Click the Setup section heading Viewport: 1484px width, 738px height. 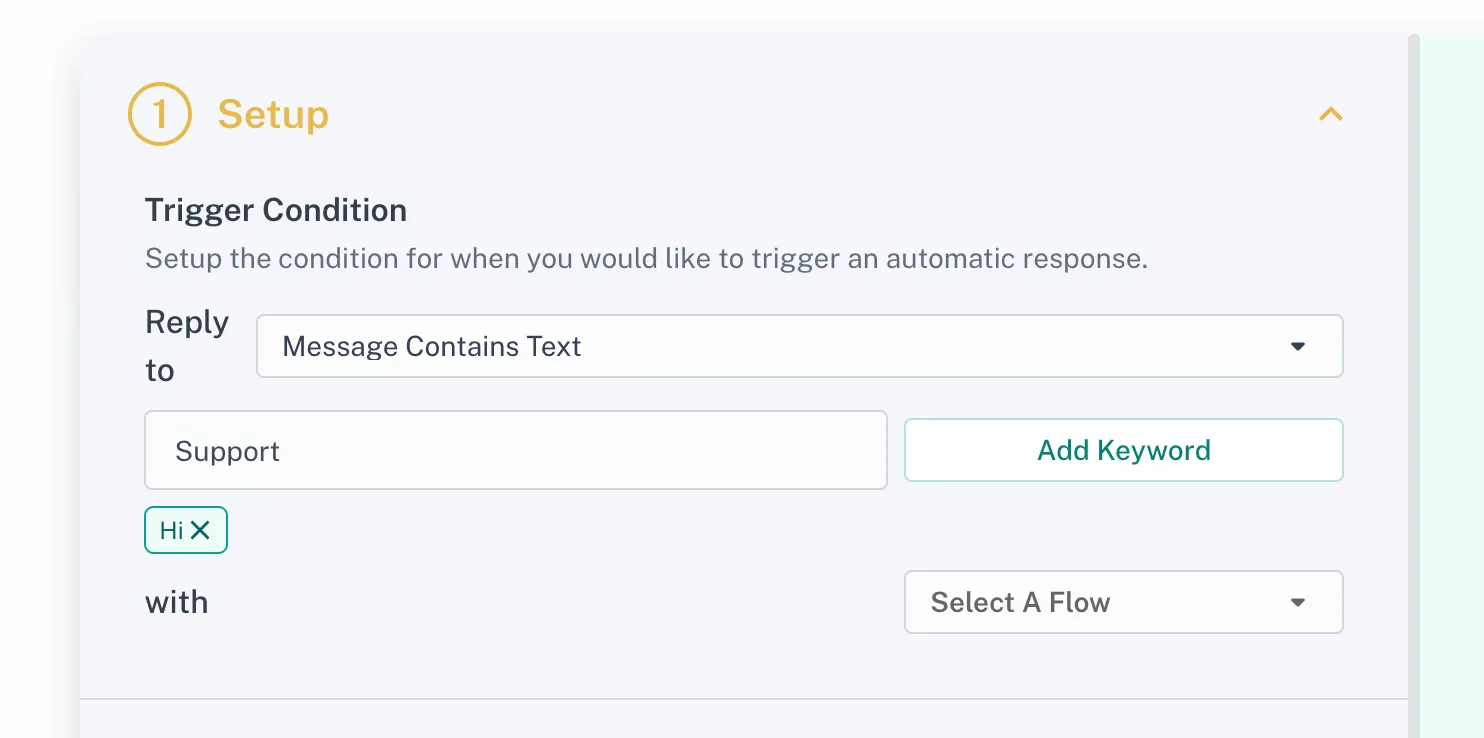(273, 115)
